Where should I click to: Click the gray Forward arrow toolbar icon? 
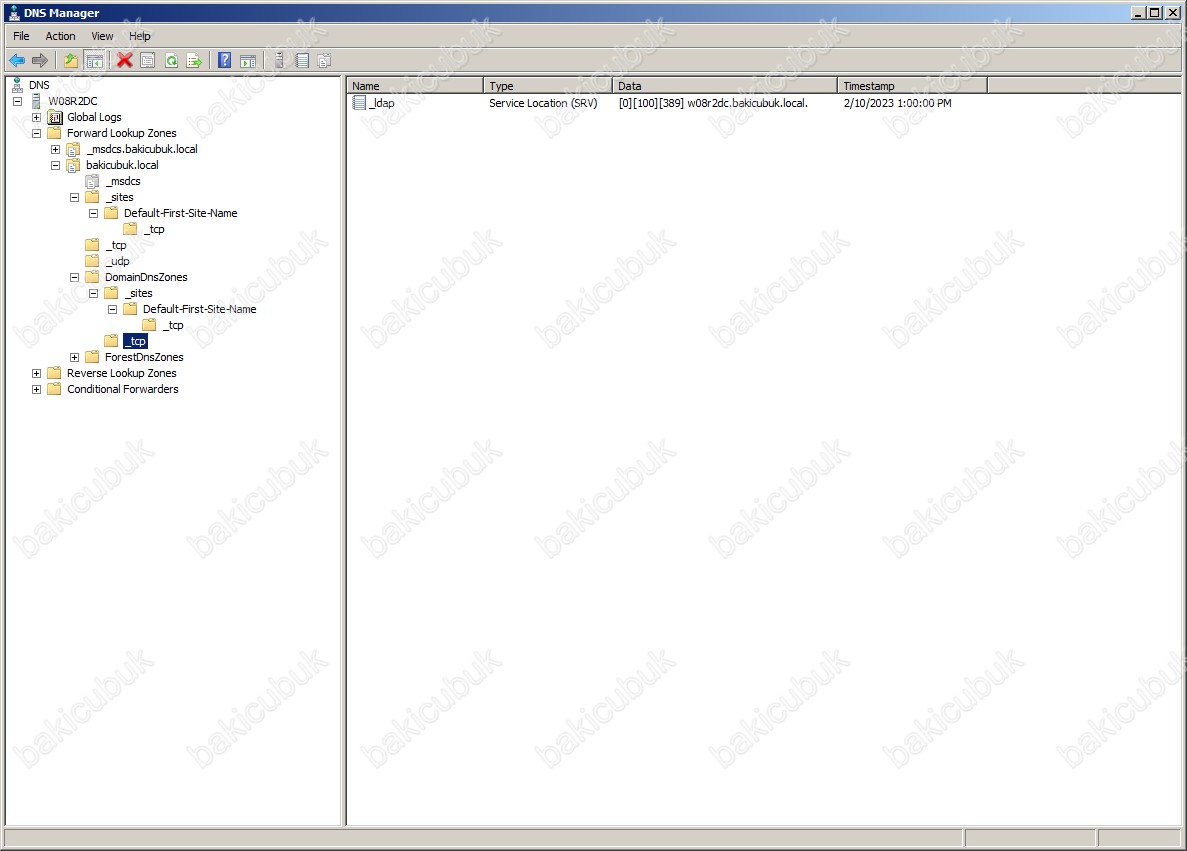click(40, 61)
